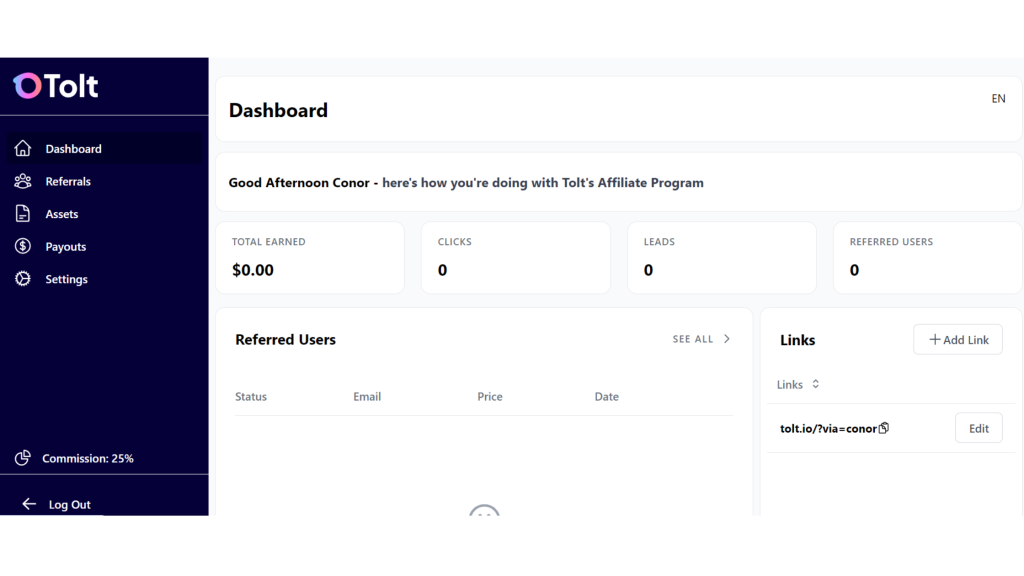Click the Total Earned stat card
Image resolution: width=1024 pixels, height=576 pixels.
point(310,258)
